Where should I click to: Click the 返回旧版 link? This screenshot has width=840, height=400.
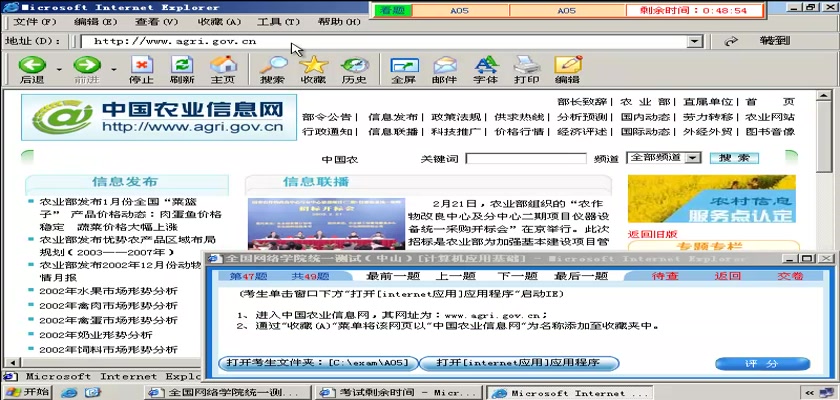(x=652, y=234)
